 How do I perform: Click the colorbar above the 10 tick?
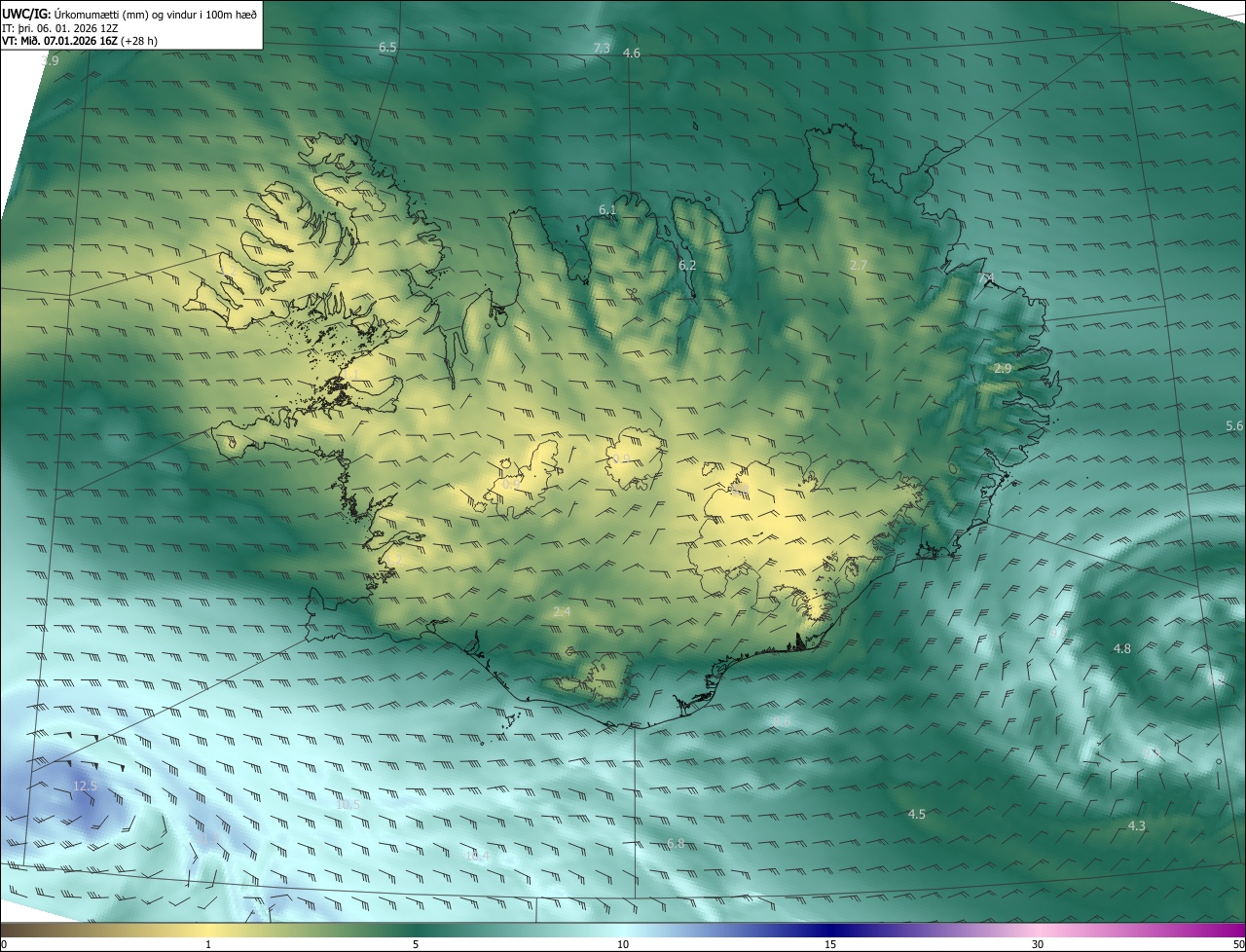click(623, 931)
